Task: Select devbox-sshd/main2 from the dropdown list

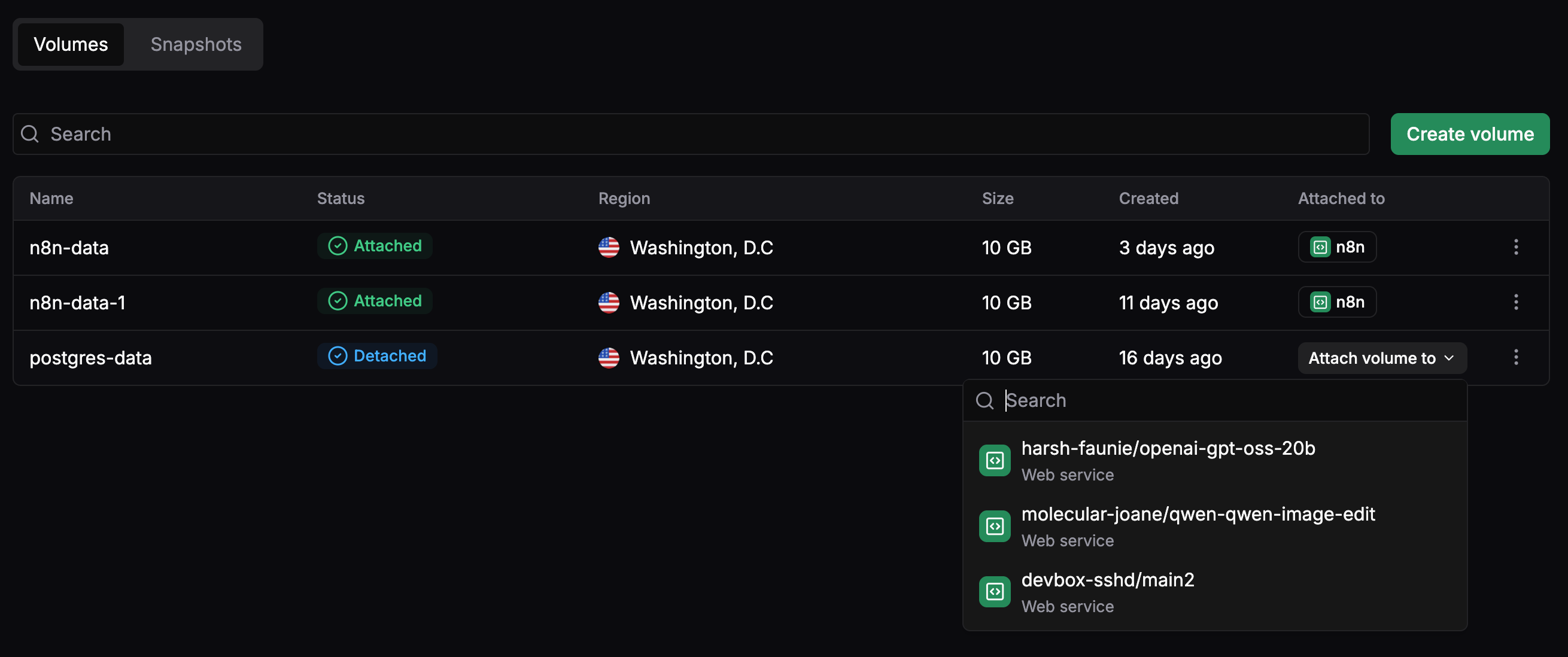Action: pyautogui.click(x=1108, y=591)
